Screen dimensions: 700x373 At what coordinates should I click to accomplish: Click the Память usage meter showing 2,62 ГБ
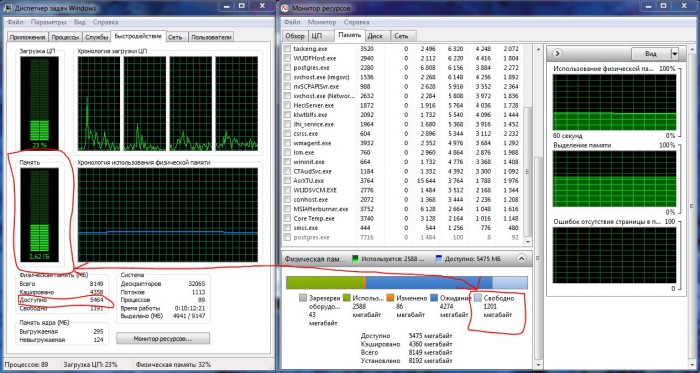[39, 215]
